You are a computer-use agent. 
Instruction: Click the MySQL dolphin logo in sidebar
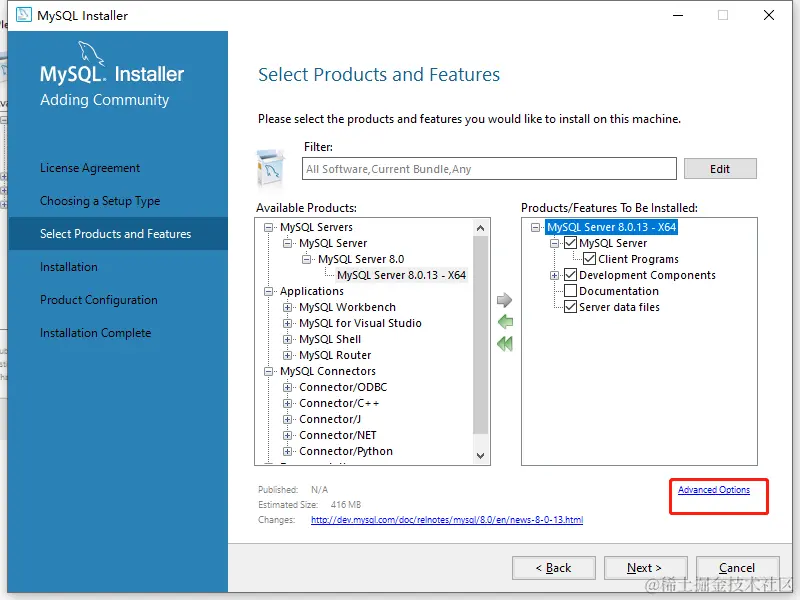tap(91, 53)
